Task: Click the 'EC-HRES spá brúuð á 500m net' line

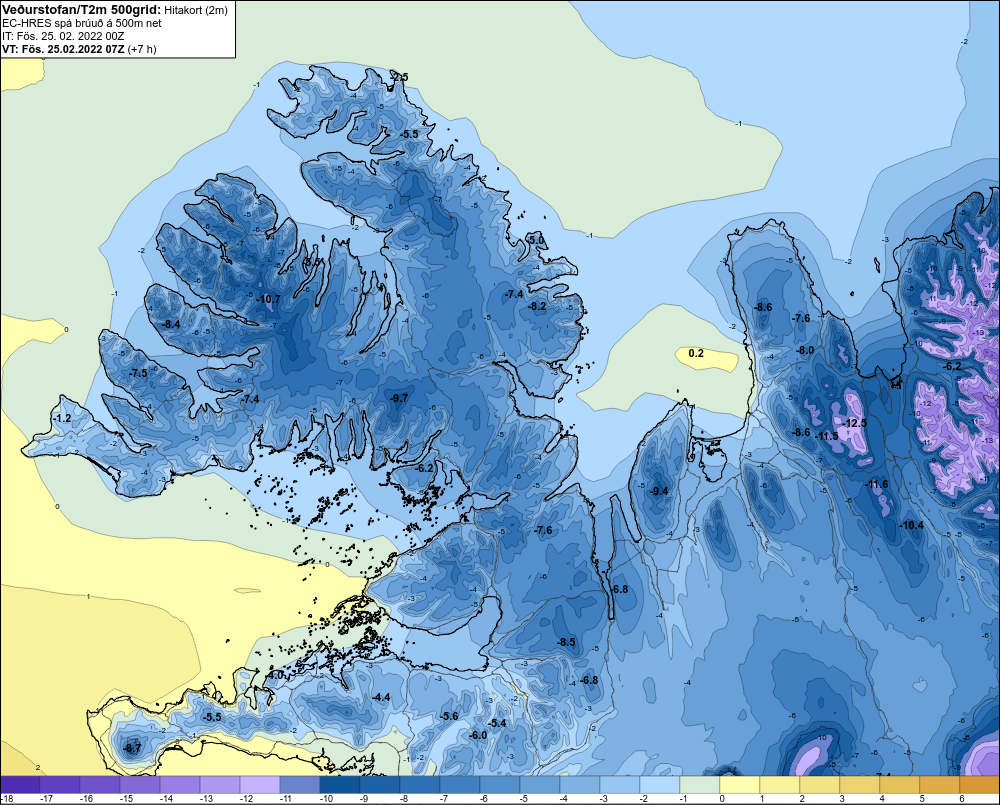Action: point(82,23)
